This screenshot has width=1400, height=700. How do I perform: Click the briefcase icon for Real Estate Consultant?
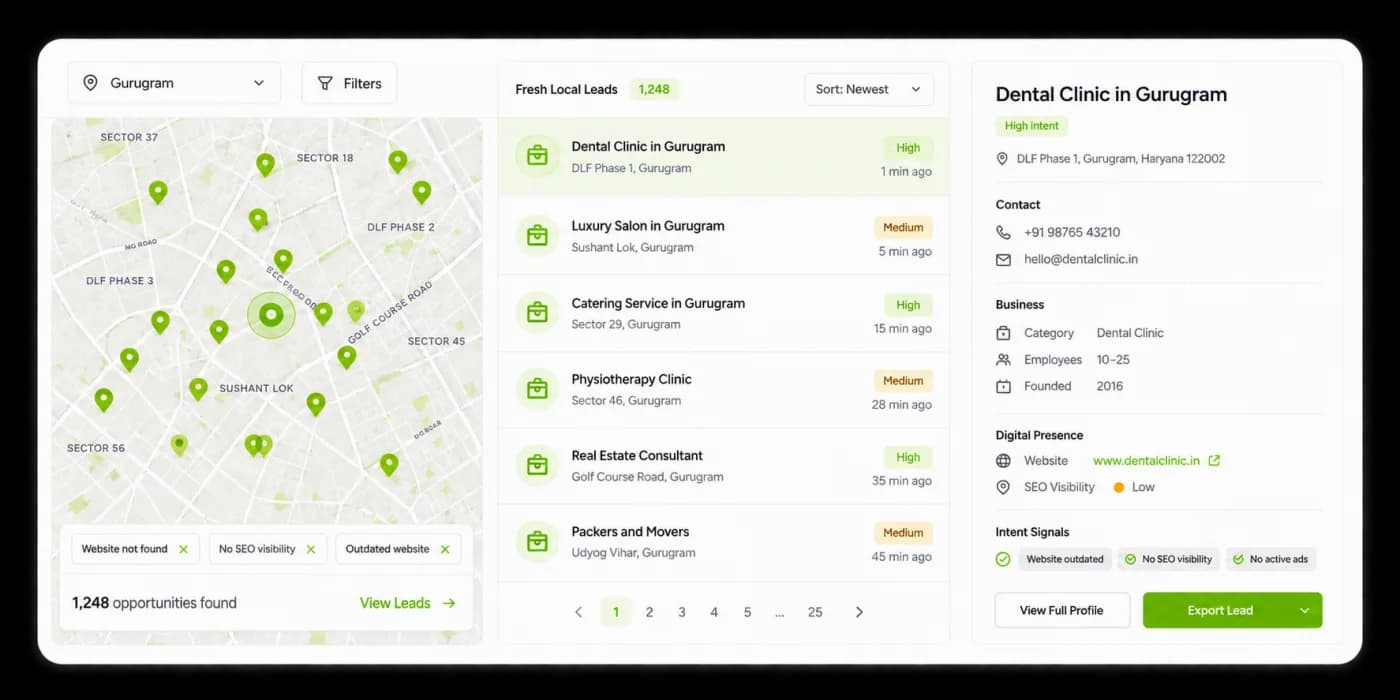coord(537,465)
